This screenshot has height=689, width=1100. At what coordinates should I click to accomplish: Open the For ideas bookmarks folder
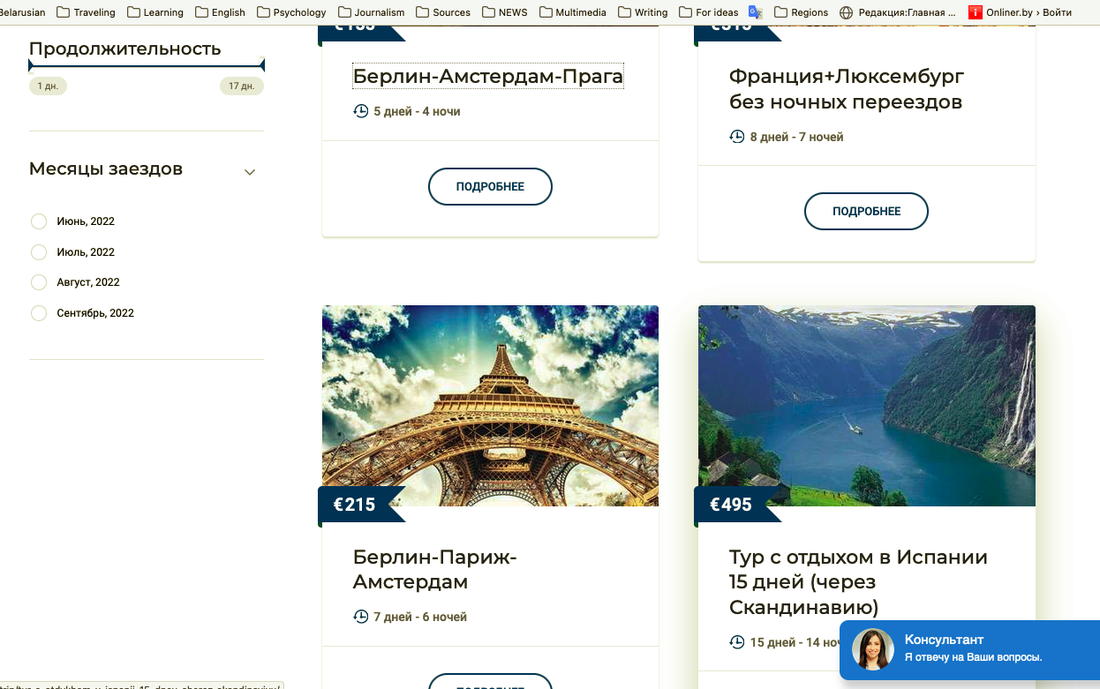pyautogui.click(x=709, y=12)
